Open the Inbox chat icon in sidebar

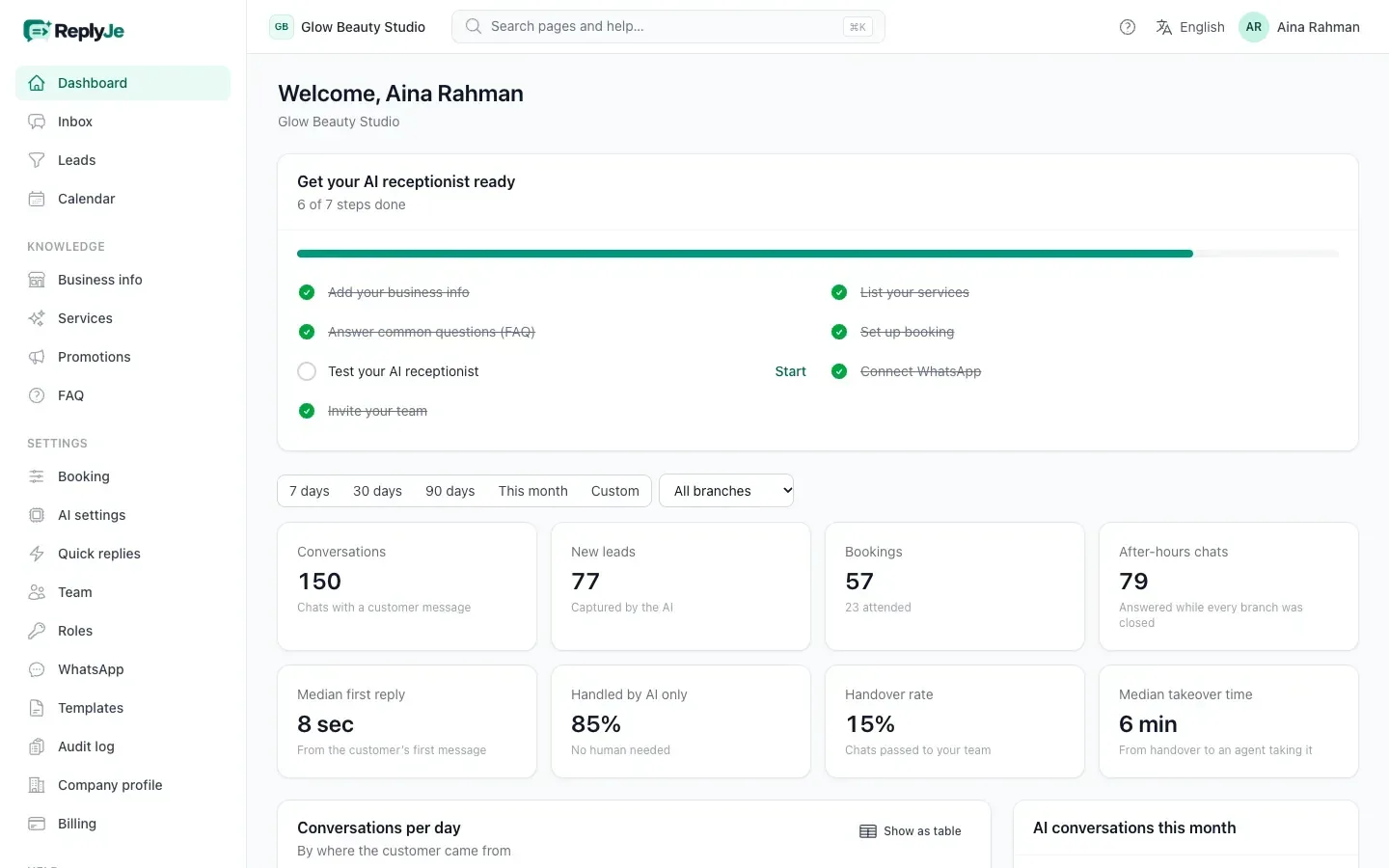[x=37, y=122]
